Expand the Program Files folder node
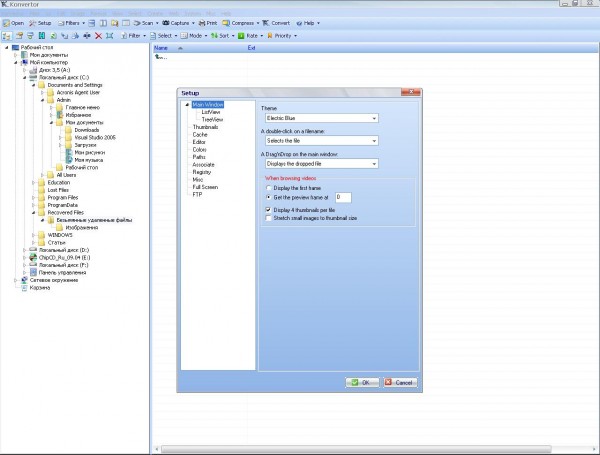This screenshot has height=455, width=600. [34, 197]
